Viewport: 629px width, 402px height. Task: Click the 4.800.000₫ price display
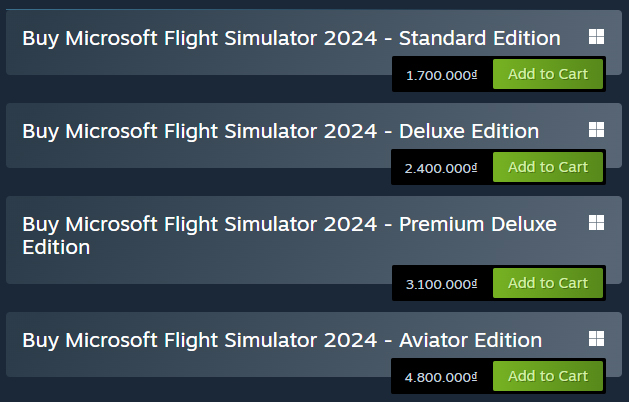(x=441, y=377)
